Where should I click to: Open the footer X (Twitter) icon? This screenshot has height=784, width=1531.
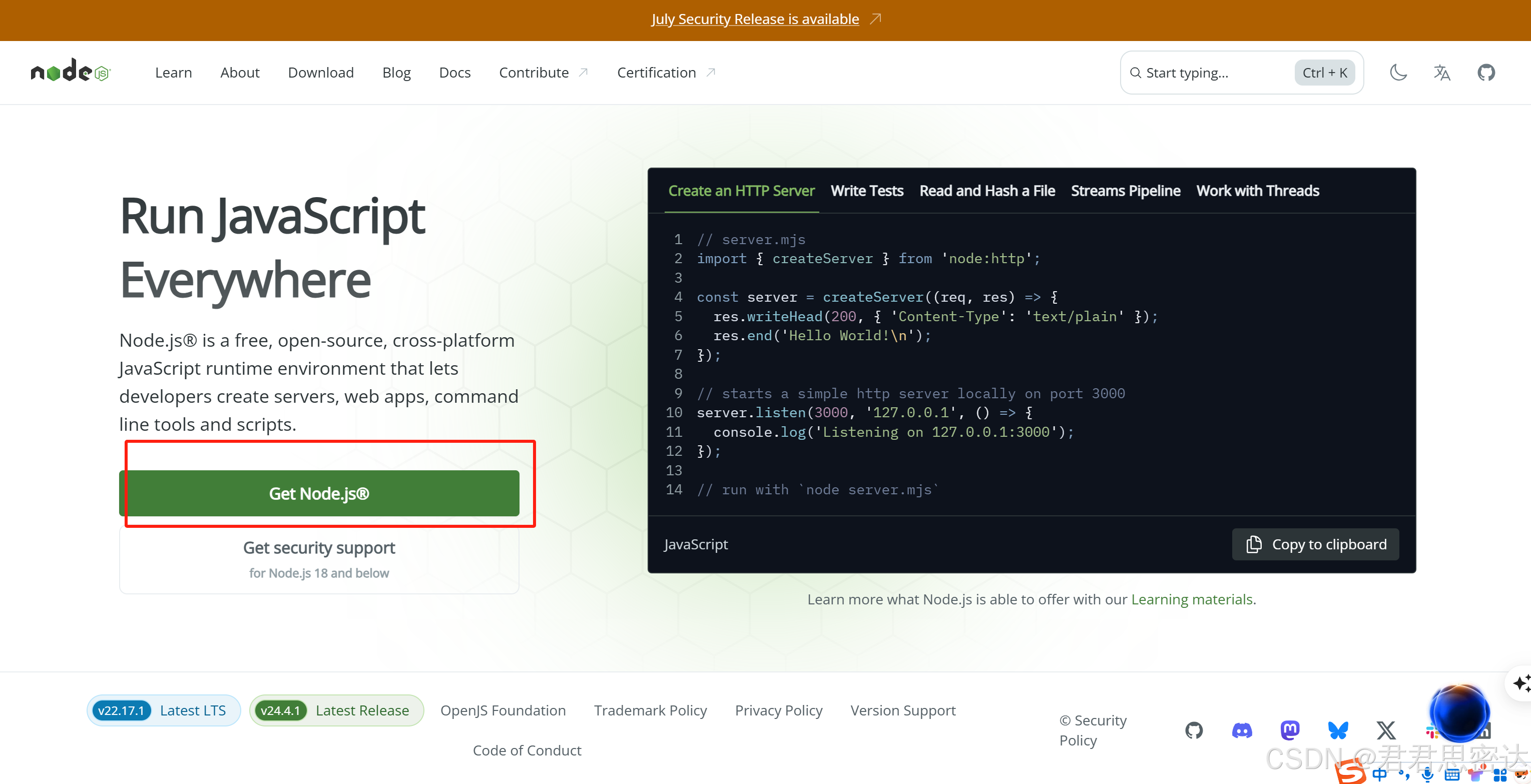point(1386,730)
